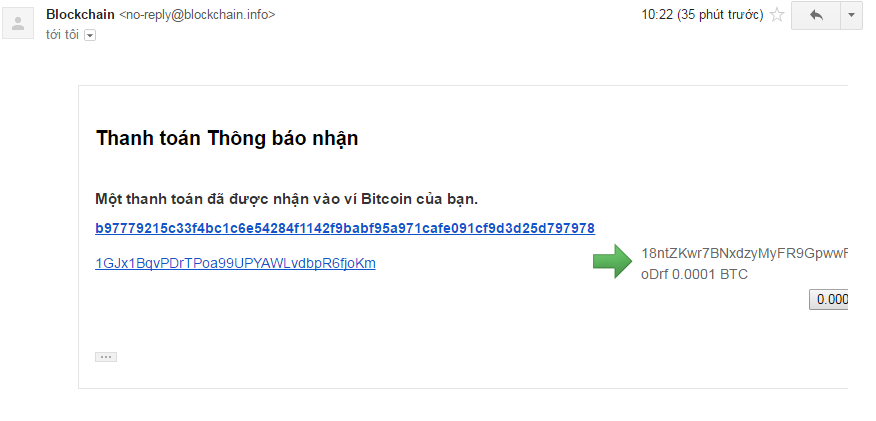The width and height of the screenshot is (876, 421).
Task: Click the 0.000 amount button
Action: (829, 300)
